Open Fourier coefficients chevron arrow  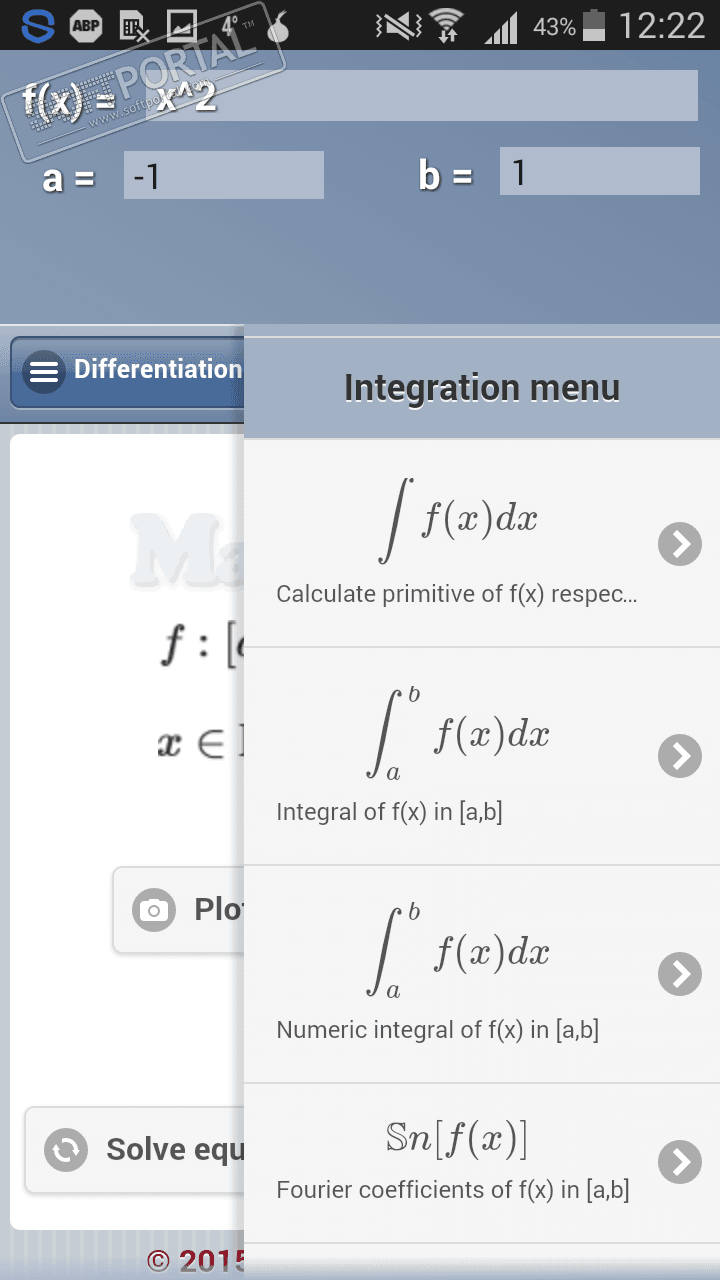(x=680, y=1162)
